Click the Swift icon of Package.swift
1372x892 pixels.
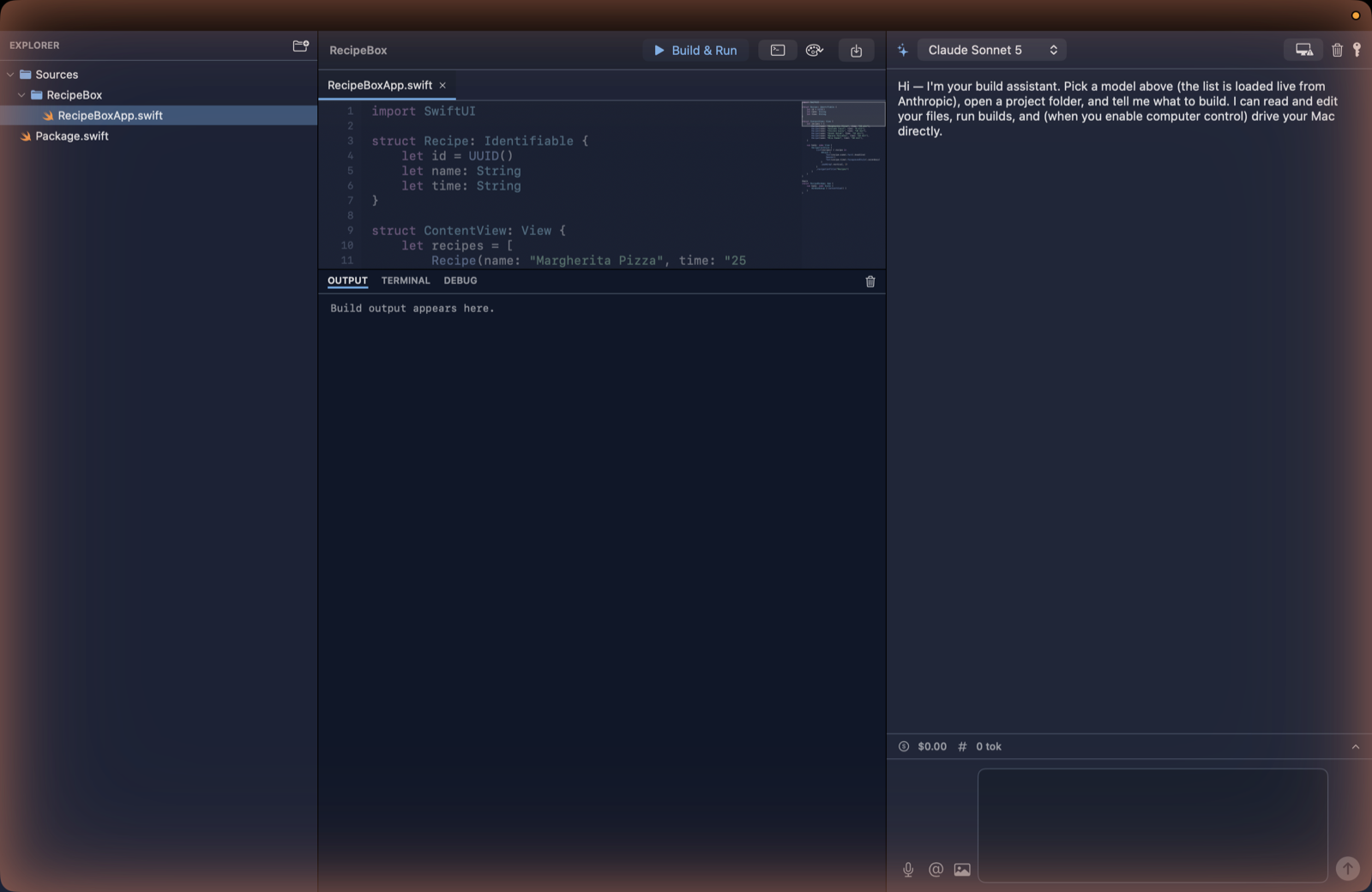click(26, 136)
